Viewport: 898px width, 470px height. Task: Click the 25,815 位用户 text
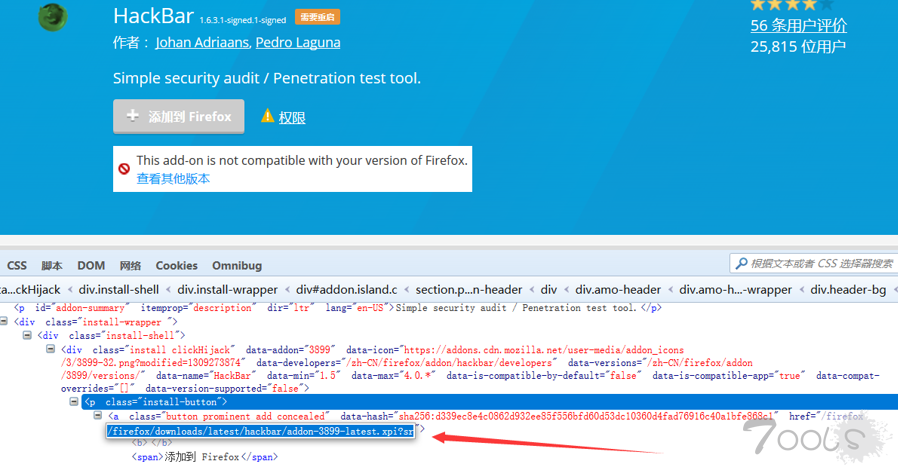(x=798, y=46)
